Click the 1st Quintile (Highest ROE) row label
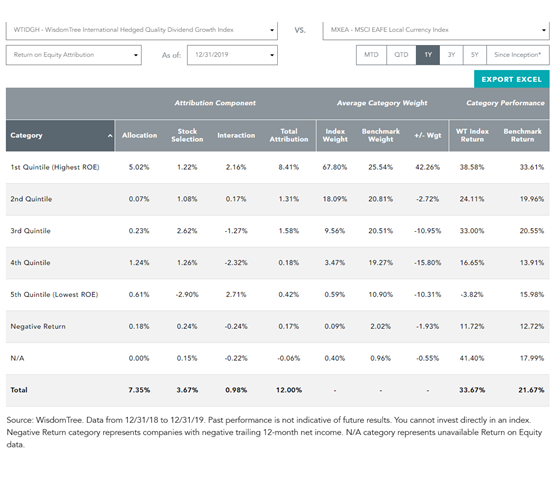This screenshot has width=555, height=483. pyautogui.click(x=55, y=167)
